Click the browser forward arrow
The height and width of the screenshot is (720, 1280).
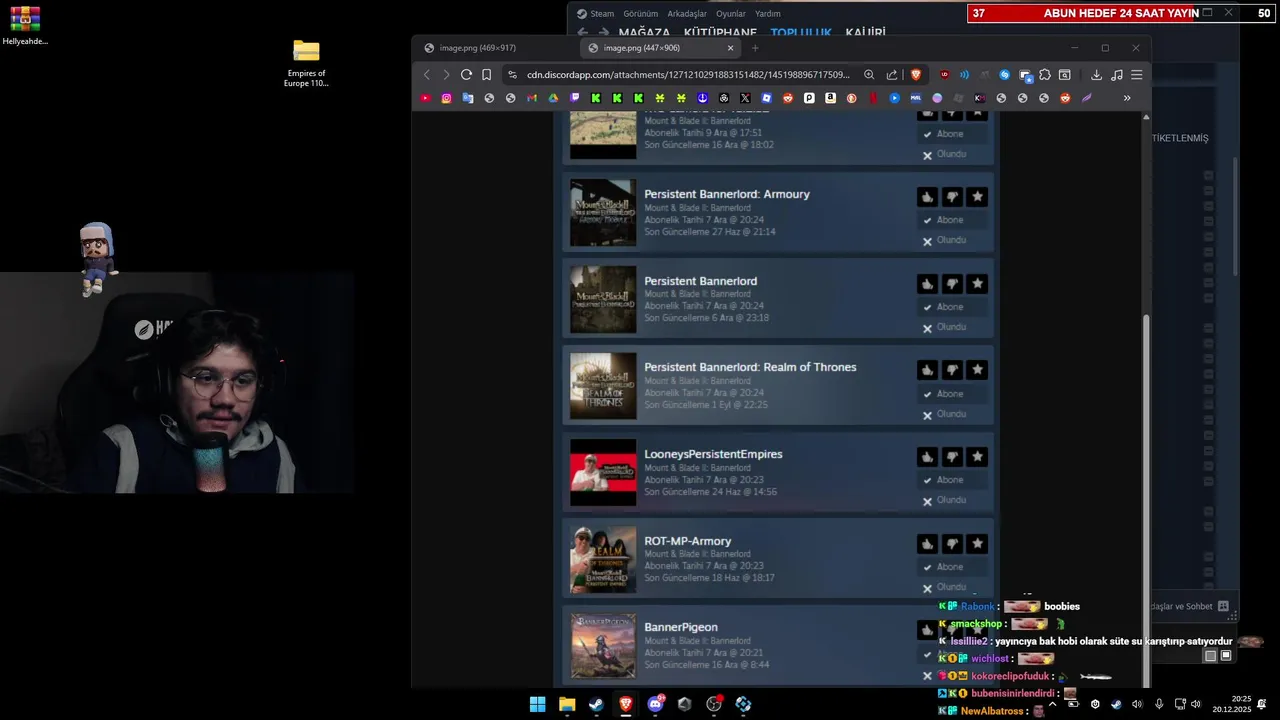coord(446,75)
